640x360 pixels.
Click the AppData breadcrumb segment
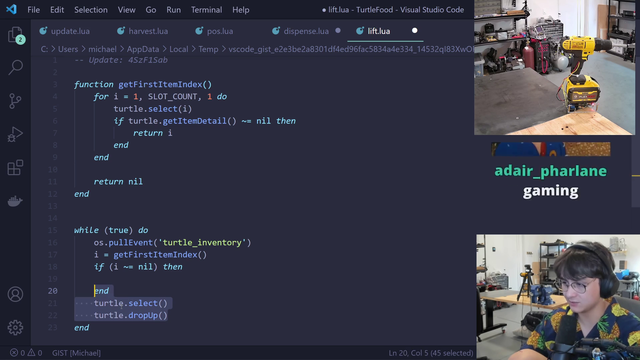[143, 49]
